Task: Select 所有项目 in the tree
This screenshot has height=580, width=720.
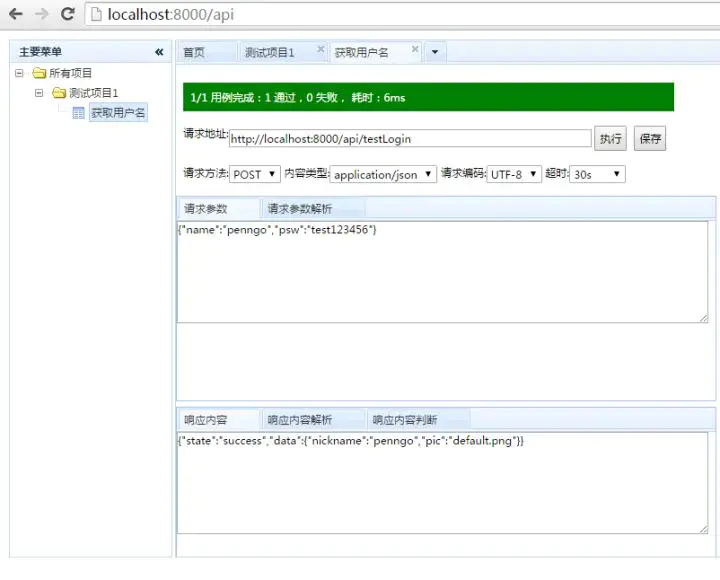Action: click(71, 73)
